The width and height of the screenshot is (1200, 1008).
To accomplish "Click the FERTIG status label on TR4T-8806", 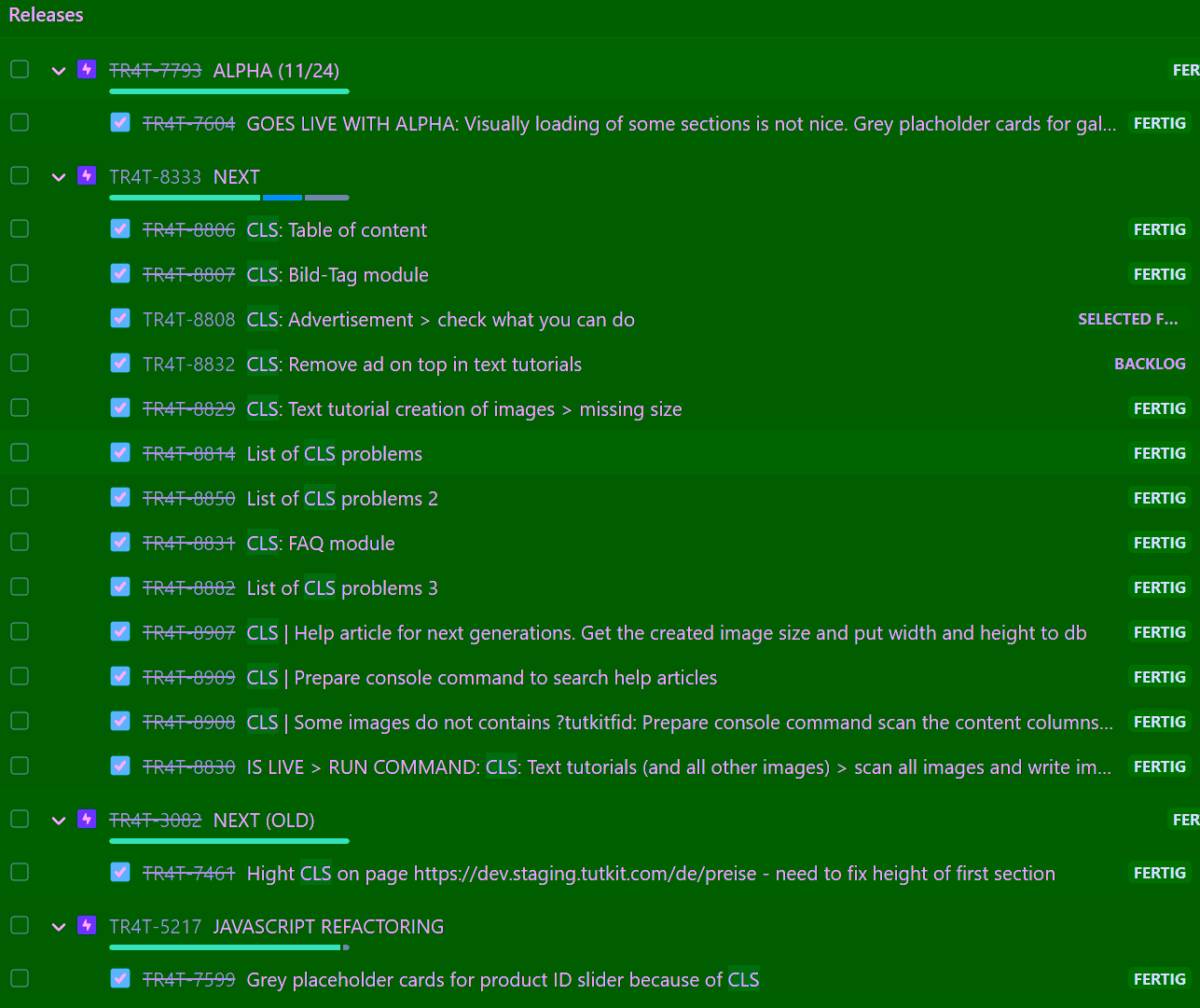I will click(x=1159, y=228).
